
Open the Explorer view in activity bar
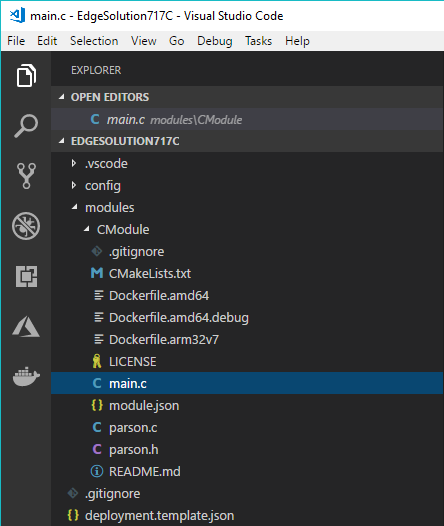point(26,75)
